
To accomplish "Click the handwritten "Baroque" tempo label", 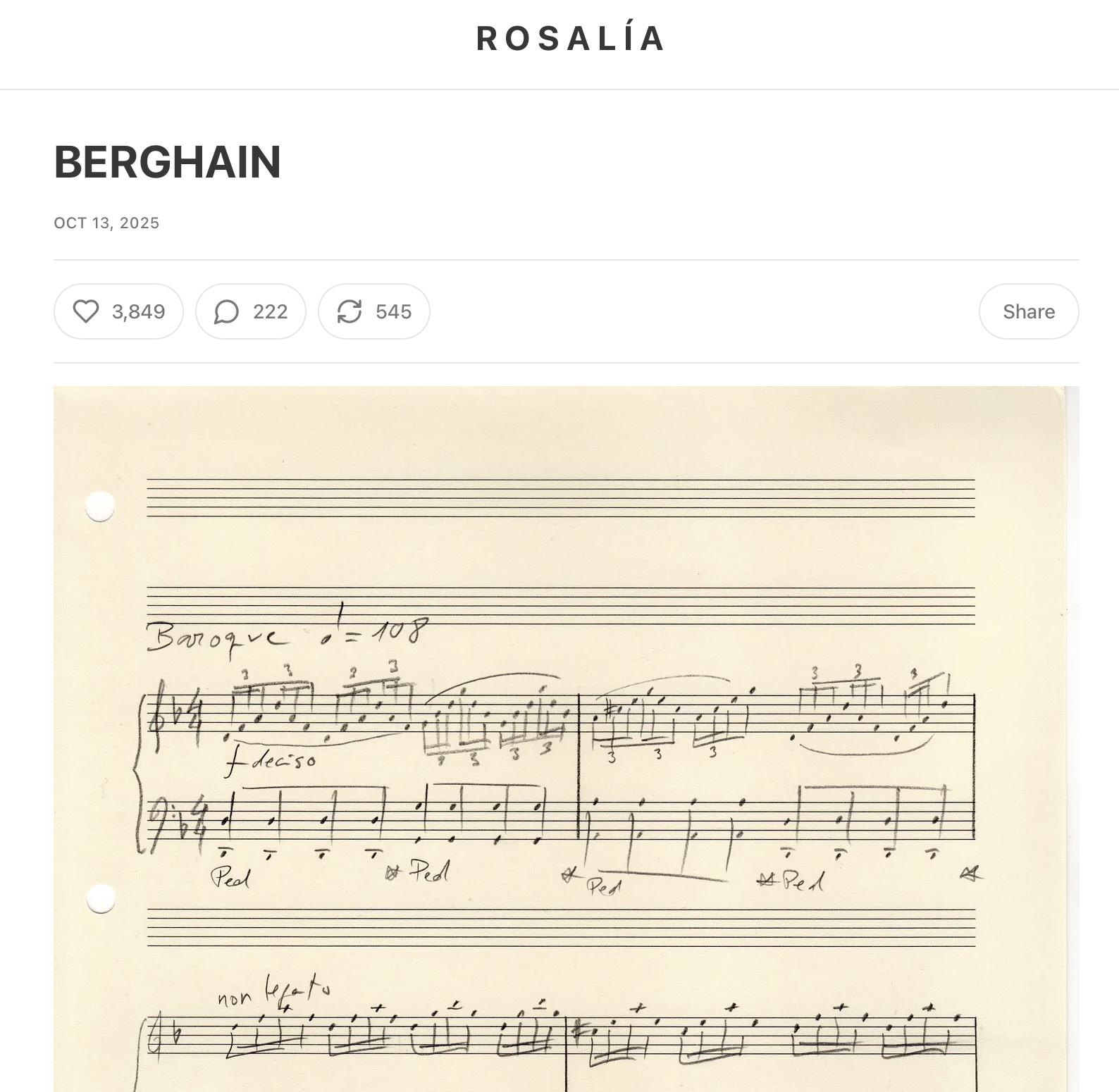I will tap(216, 638).
